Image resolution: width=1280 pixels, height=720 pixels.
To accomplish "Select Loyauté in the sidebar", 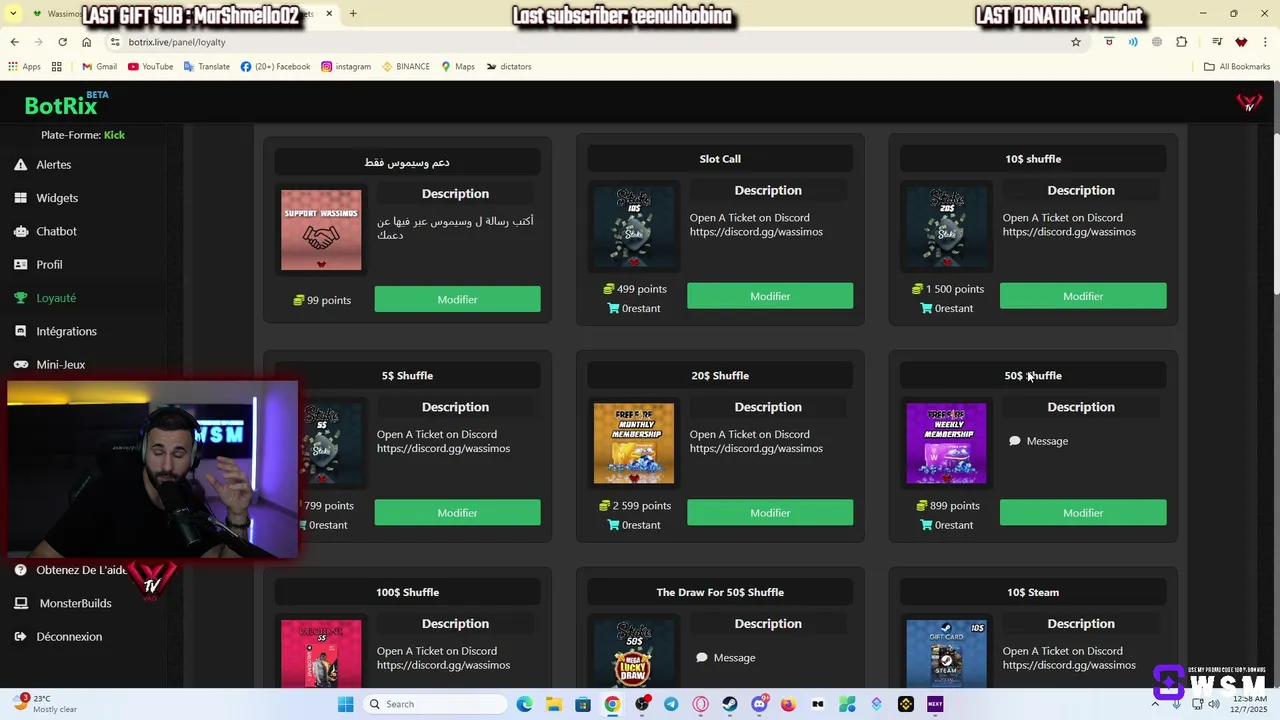I will [x=56, y=298].
